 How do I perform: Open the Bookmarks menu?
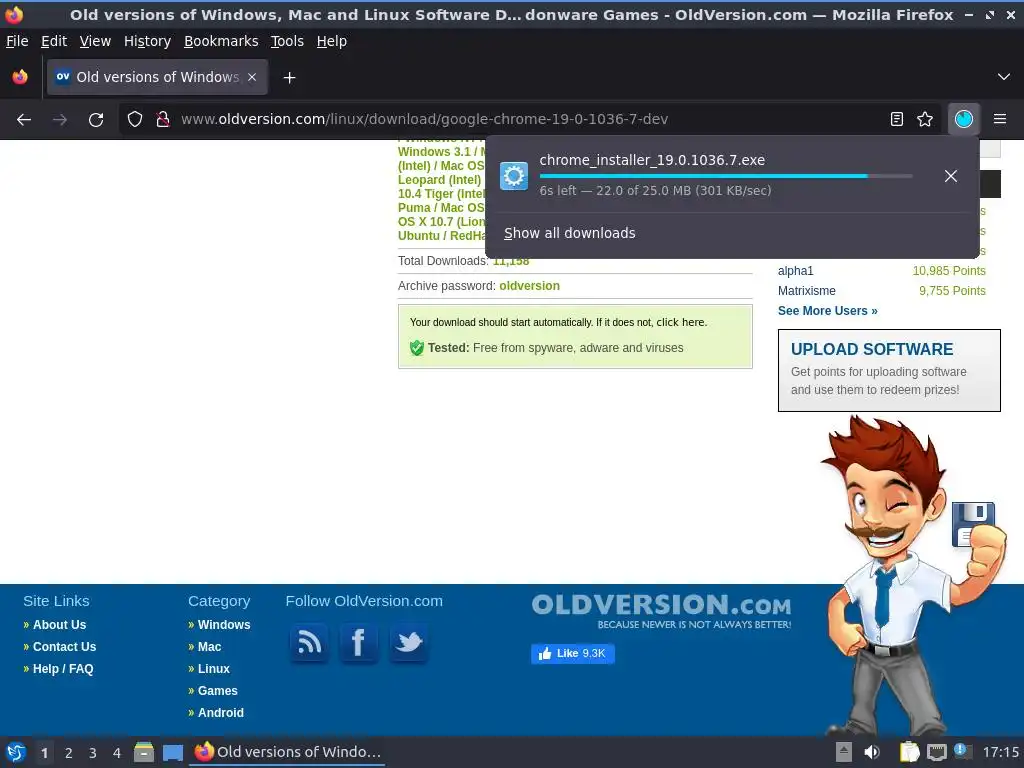click(221, 41)
